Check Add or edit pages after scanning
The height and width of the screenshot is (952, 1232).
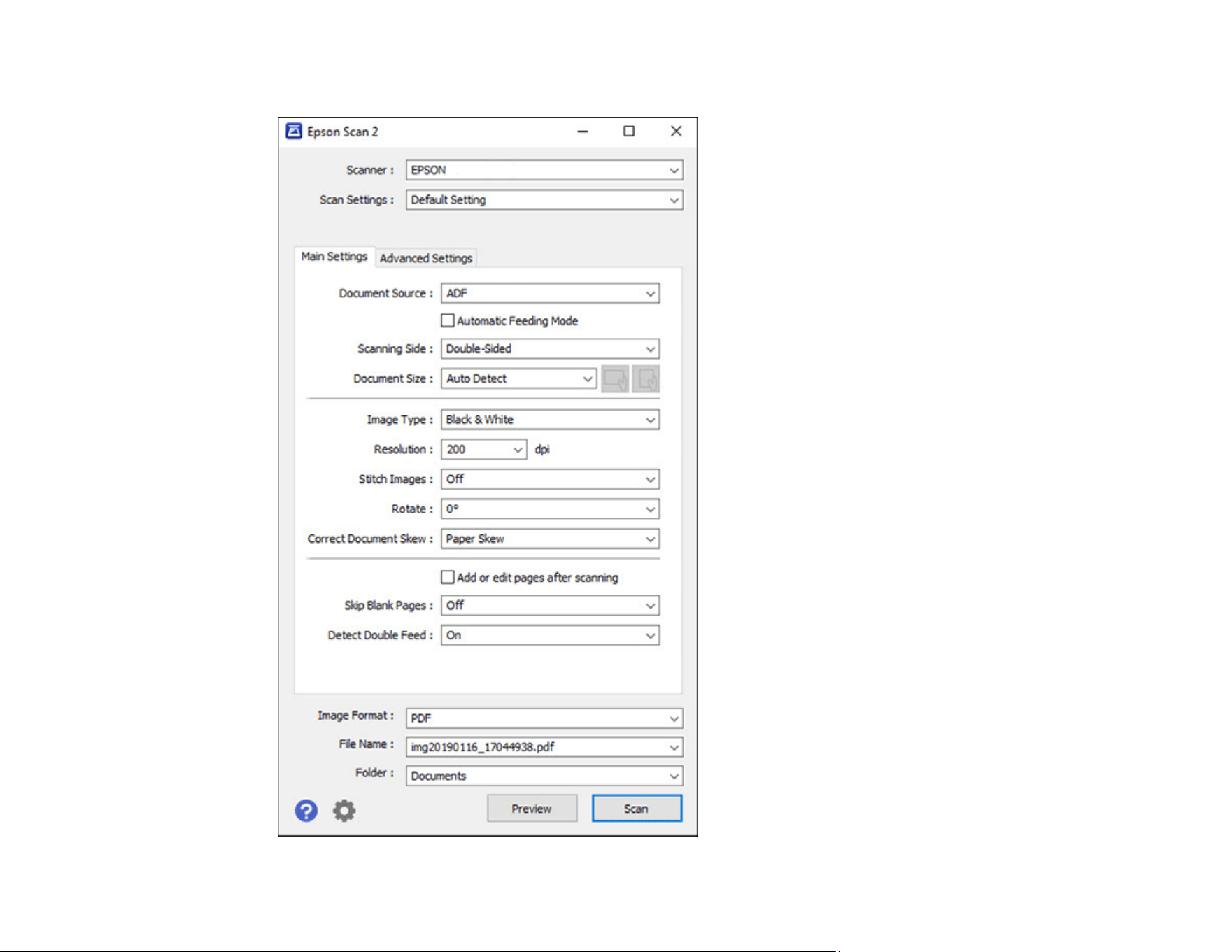coord(448,577)
